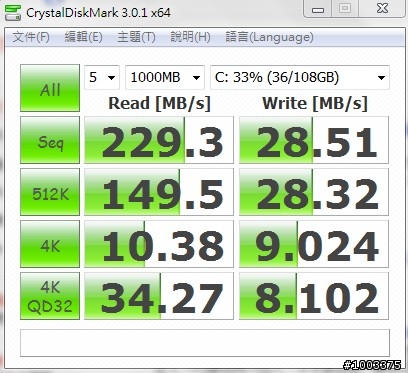The image size is (408, 373).
Task: Select the 4K read result 10.38
Action: tap(159, 244)
